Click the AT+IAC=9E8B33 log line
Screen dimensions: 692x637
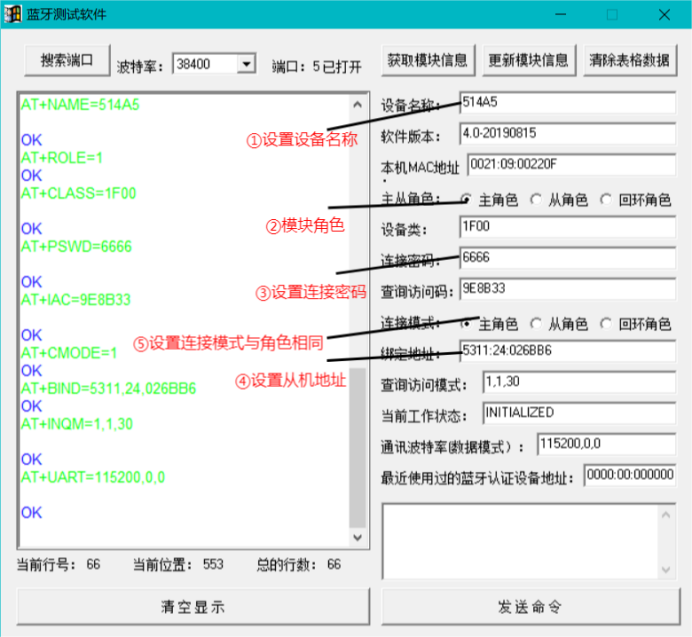tap(76, 300)
